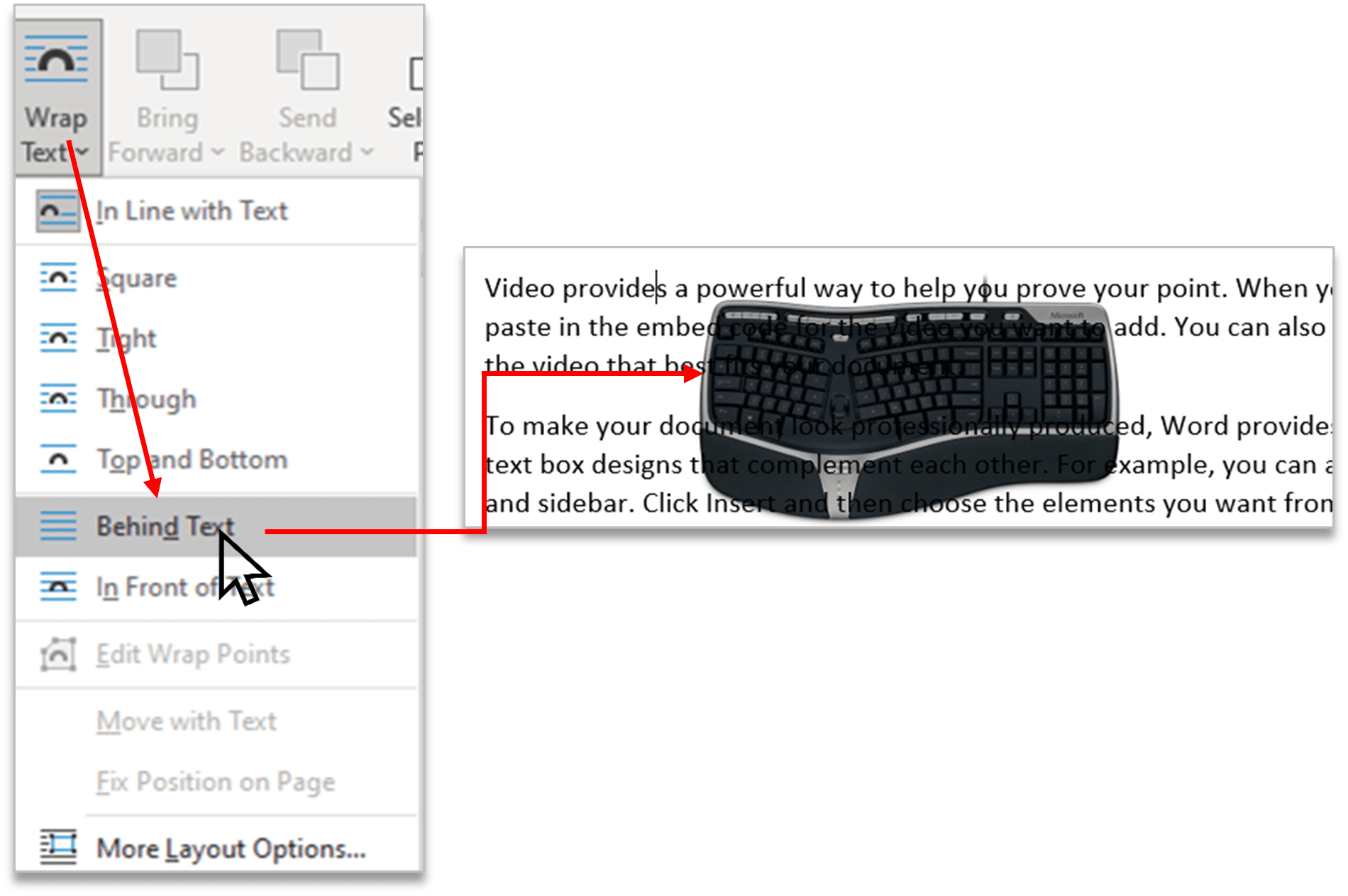Open More Layout Options from the menu

click(229, 848)
